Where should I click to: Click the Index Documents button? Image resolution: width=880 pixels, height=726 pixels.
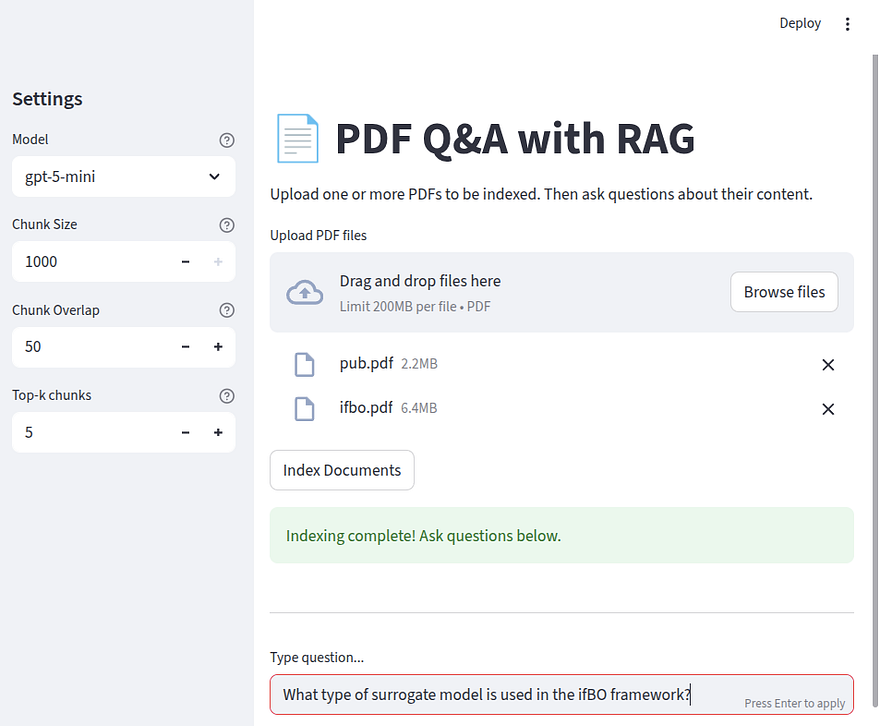point(342,470)
